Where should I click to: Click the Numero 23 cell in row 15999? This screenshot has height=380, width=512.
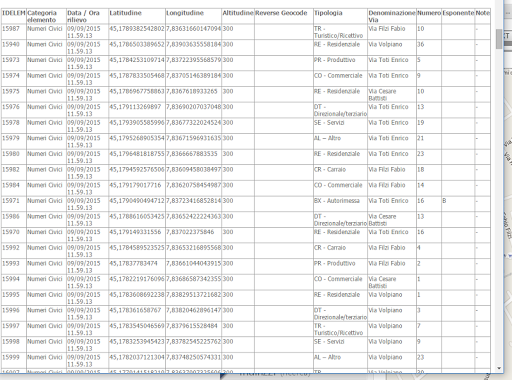429,361
